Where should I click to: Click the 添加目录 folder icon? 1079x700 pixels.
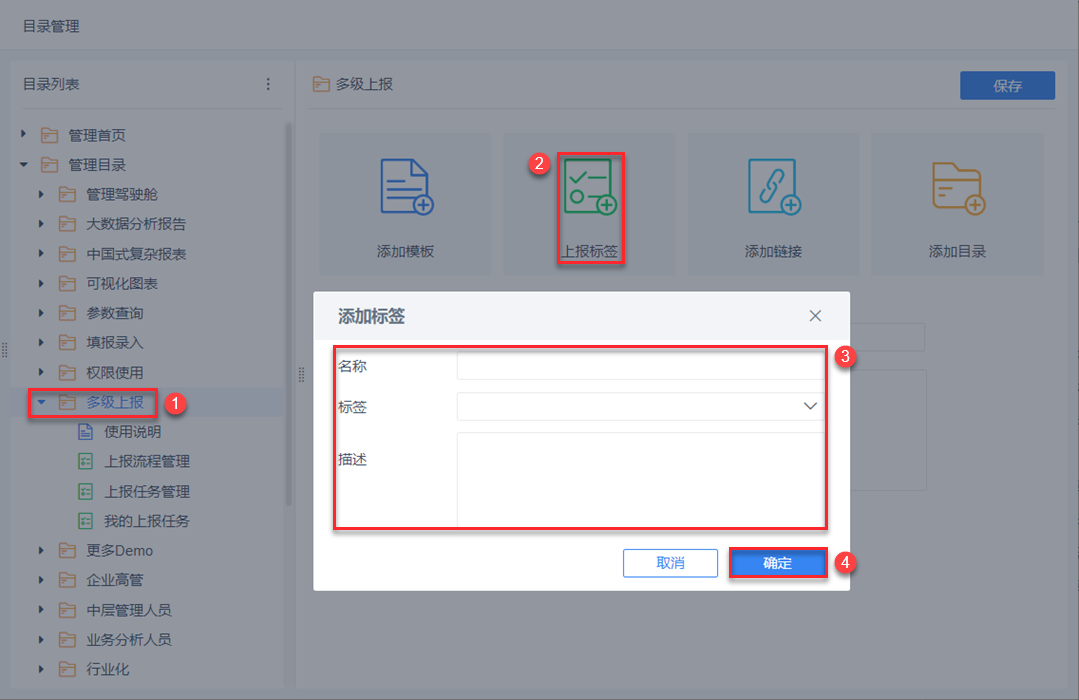tap(959, 188)
